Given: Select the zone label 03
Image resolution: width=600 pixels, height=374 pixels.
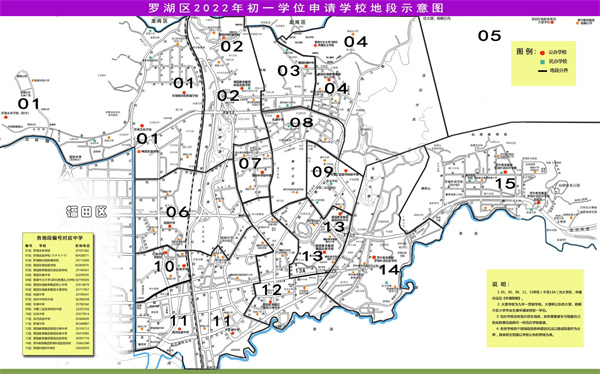Looking at the screenshot, I should 289,71.
